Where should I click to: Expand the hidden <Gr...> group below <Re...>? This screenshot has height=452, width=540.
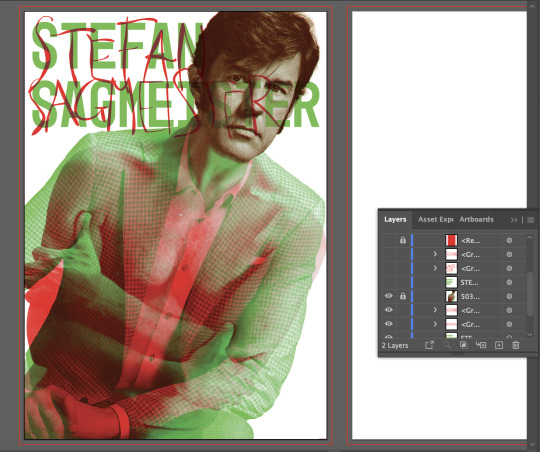pos(435,254)
